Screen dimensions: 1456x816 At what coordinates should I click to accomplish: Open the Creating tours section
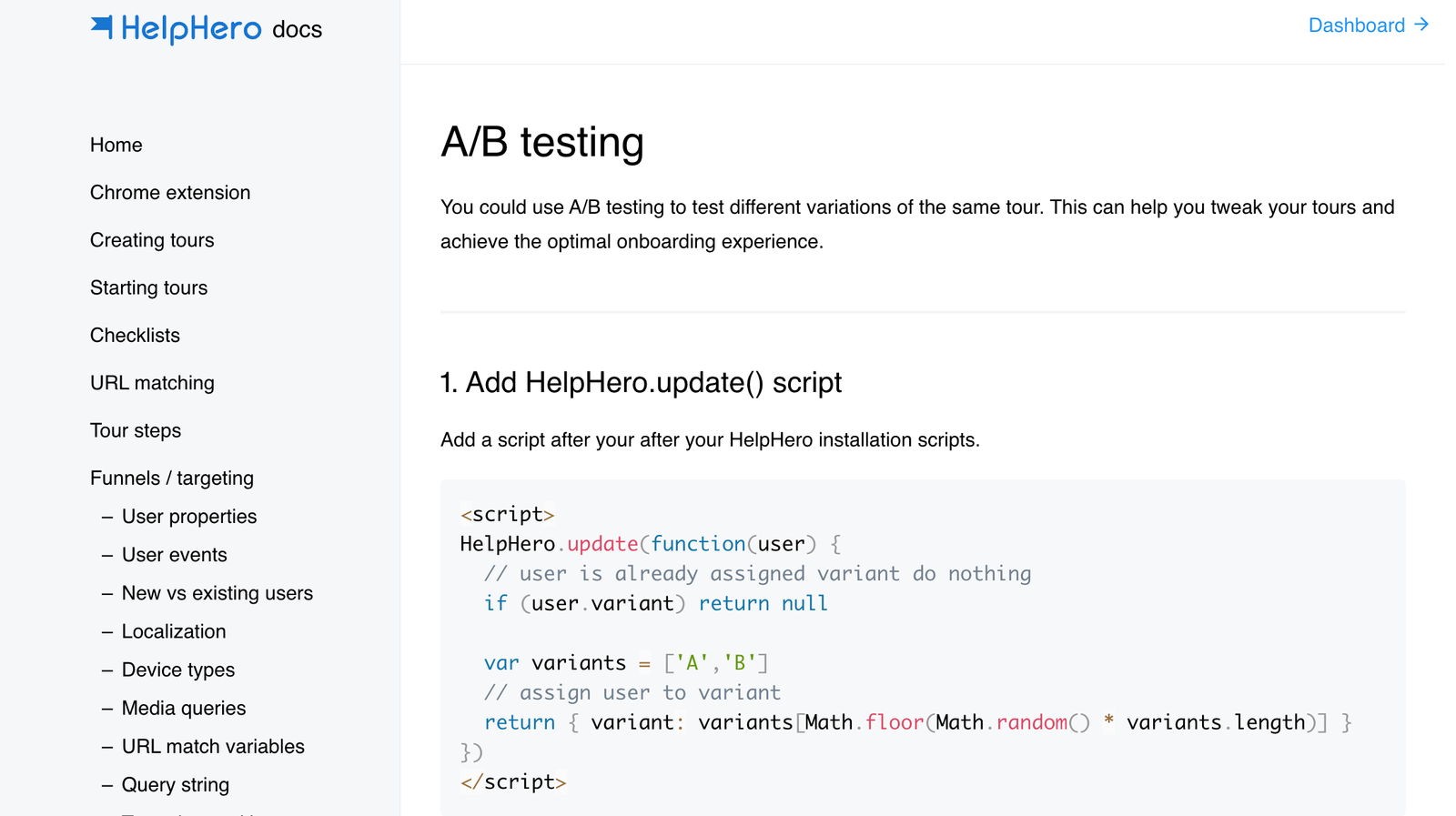click(x=152, y=240)
